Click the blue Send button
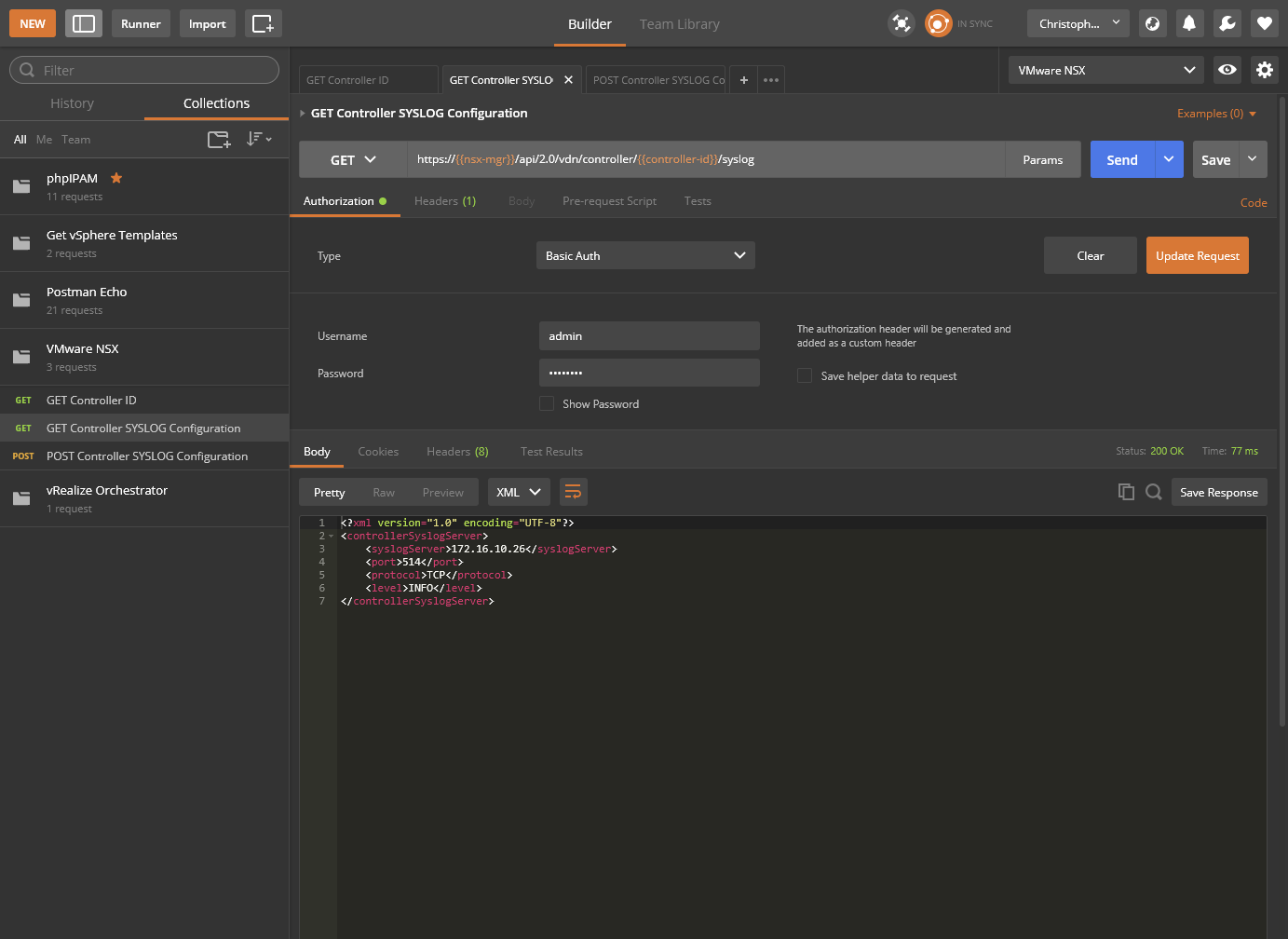This screenshot has height=939, width=1288. 1122,159
